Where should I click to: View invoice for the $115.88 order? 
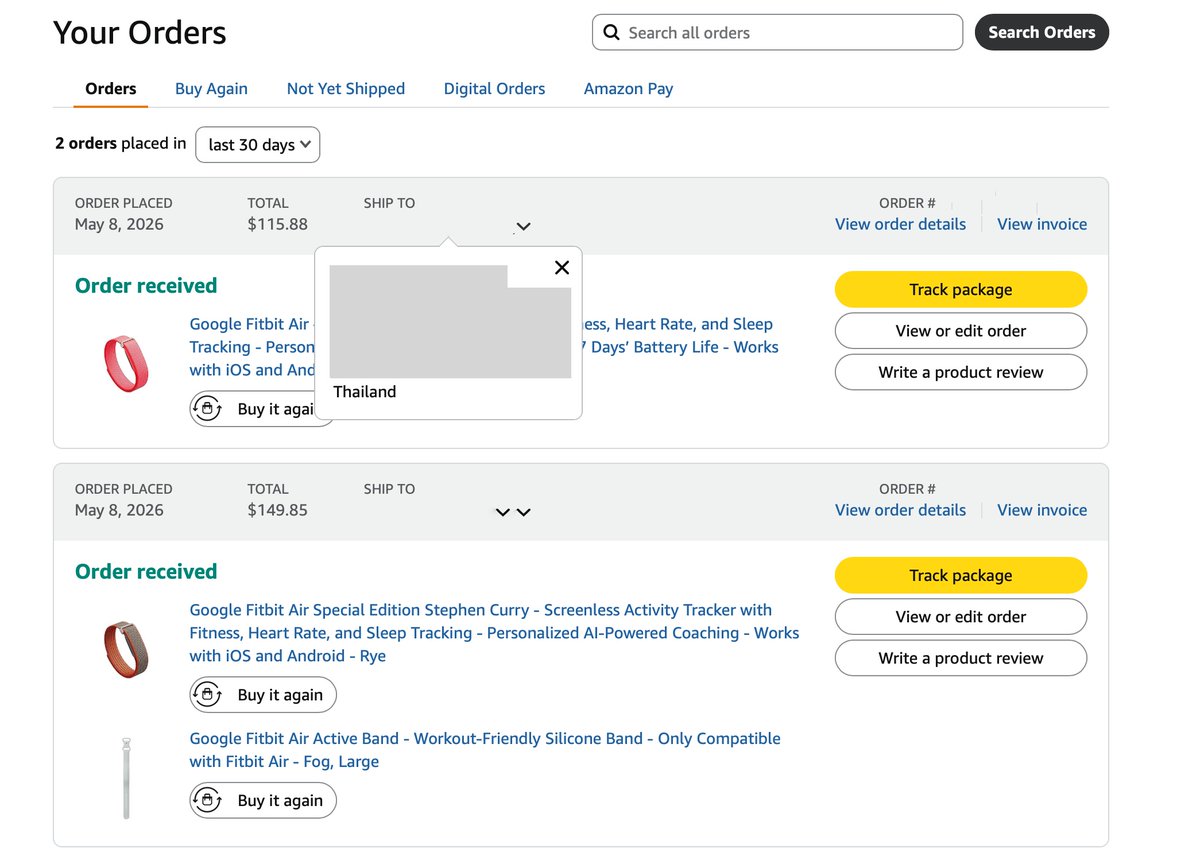pyautogui.click(x=1042, y=224)
